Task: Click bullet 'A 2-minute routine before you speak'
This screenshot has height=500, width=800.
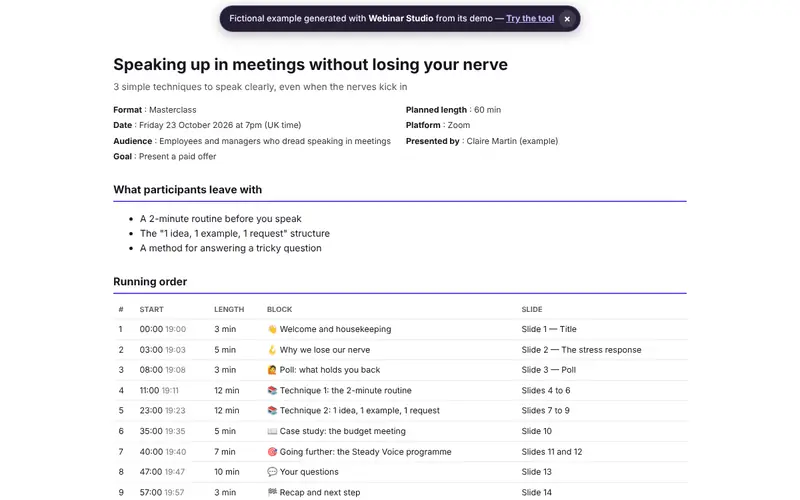Action: [x=221, y=218]
